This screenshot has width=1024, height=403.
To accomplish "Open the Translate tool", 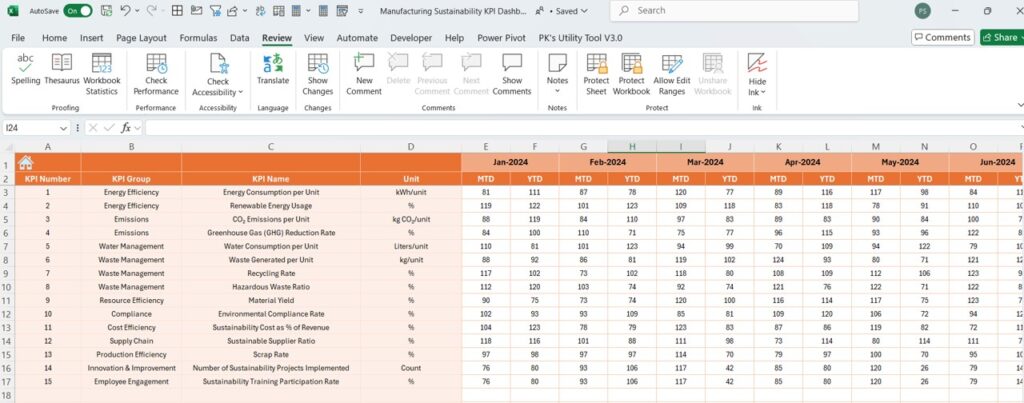I will 273,70.
